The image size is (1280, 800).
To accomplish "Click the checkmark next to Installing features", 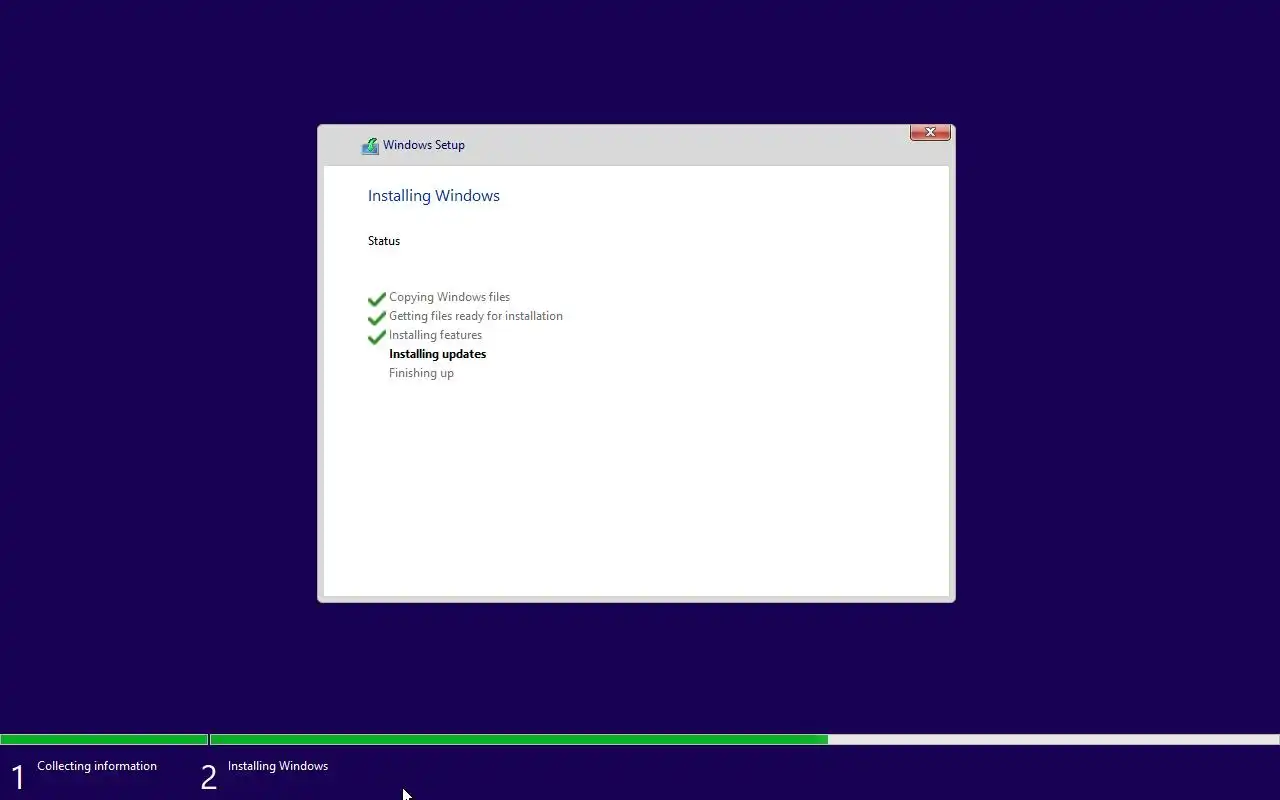I will [377, 337].
